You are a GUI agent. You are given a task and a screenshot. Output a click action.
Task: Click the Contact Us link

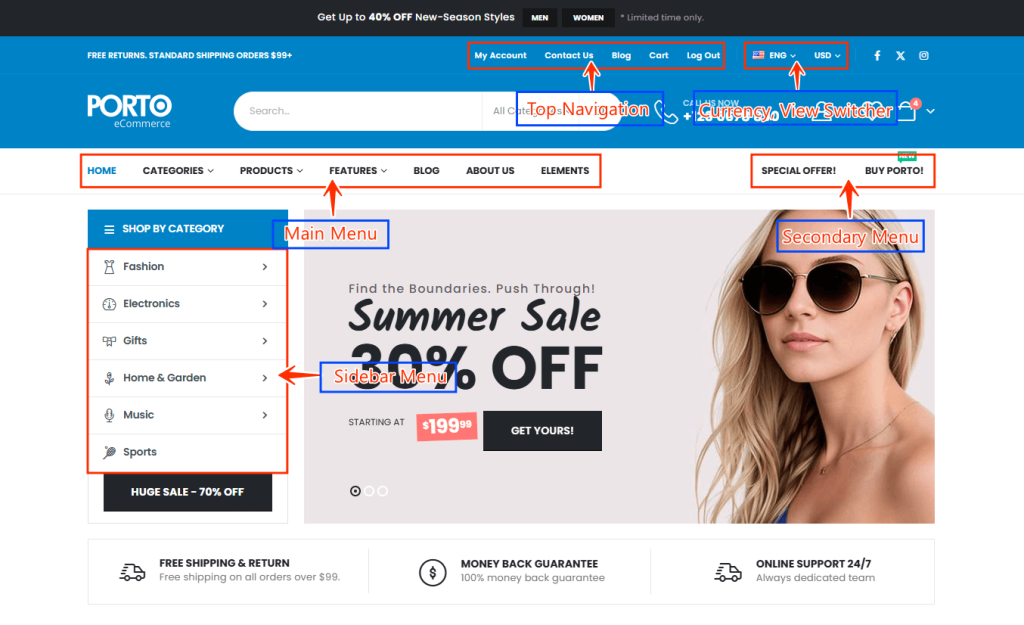click(569, 56)
